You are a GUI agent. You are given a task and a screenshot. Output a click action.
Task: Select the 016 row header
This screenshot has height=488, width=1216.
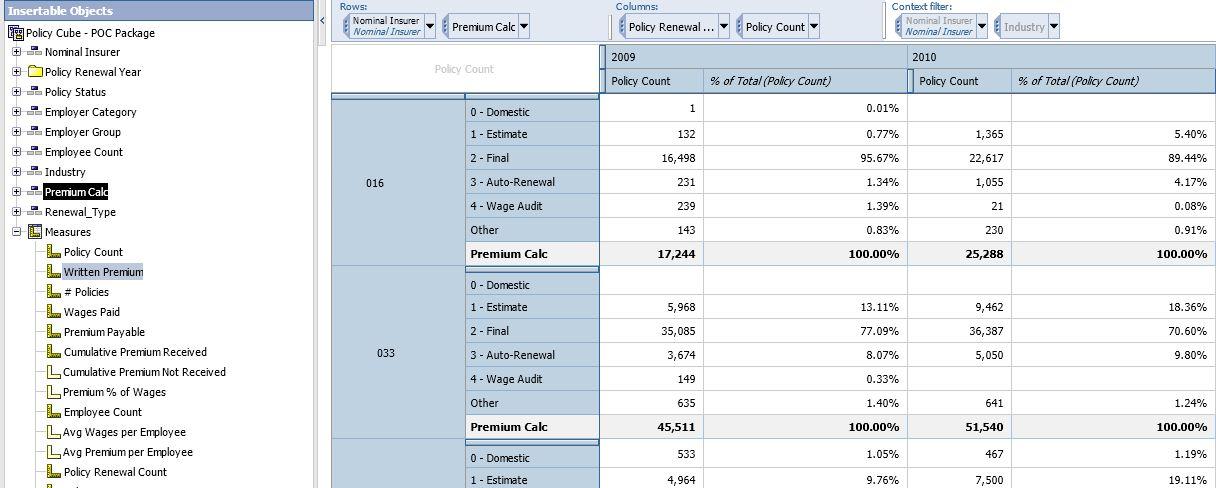374,183
